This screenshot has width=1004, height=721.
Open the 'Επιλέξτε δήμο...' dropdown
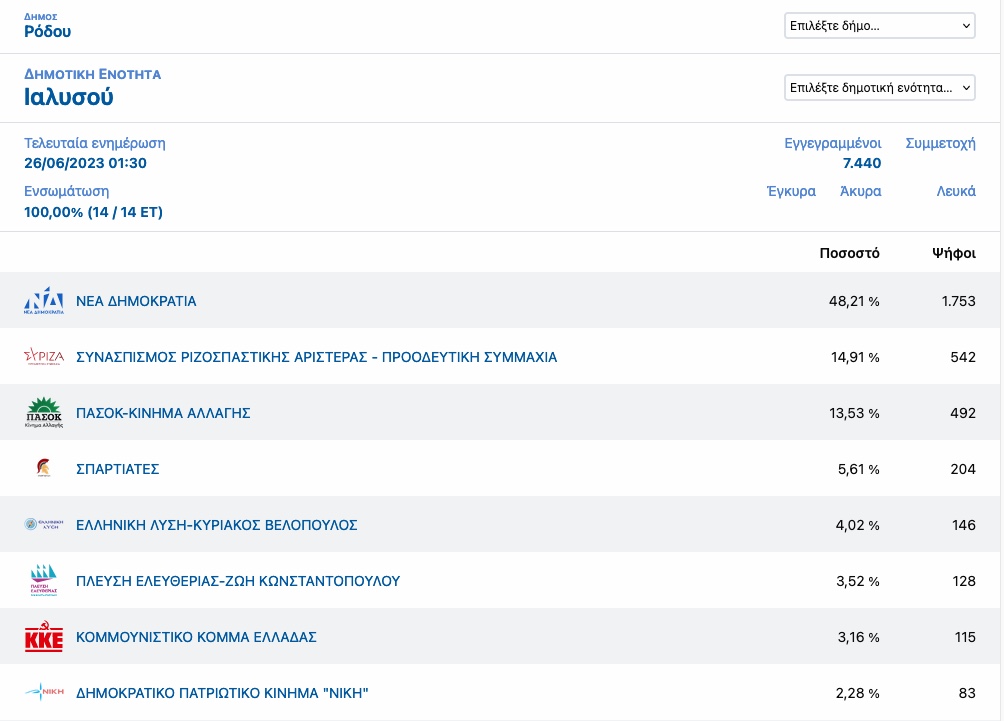[x=880, y=26]
